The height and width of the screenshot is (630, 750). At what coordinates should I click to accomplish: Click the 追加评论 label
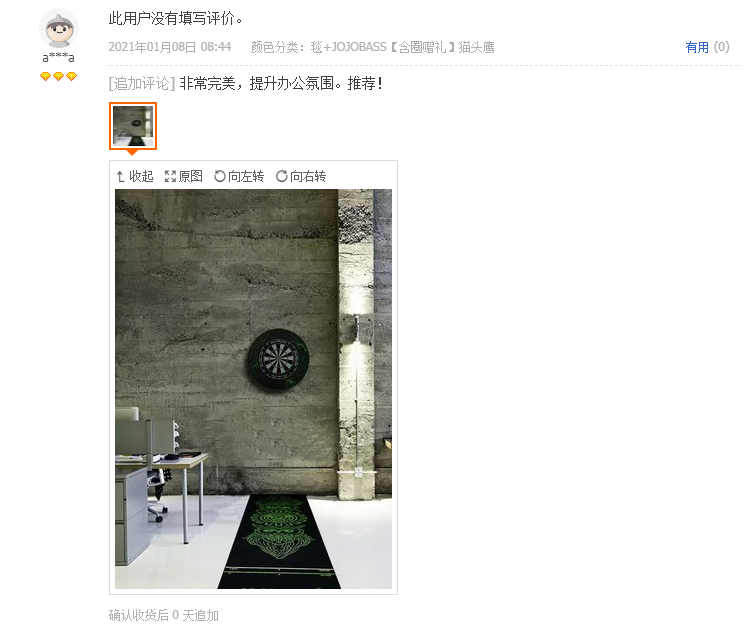point(142,84)
